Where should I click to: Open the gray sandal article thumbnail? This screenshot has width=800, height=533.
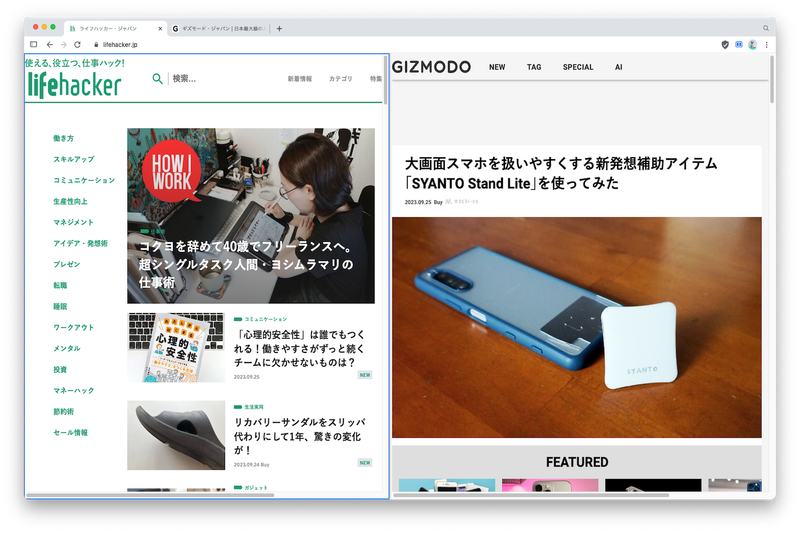[x=176, y=435]
